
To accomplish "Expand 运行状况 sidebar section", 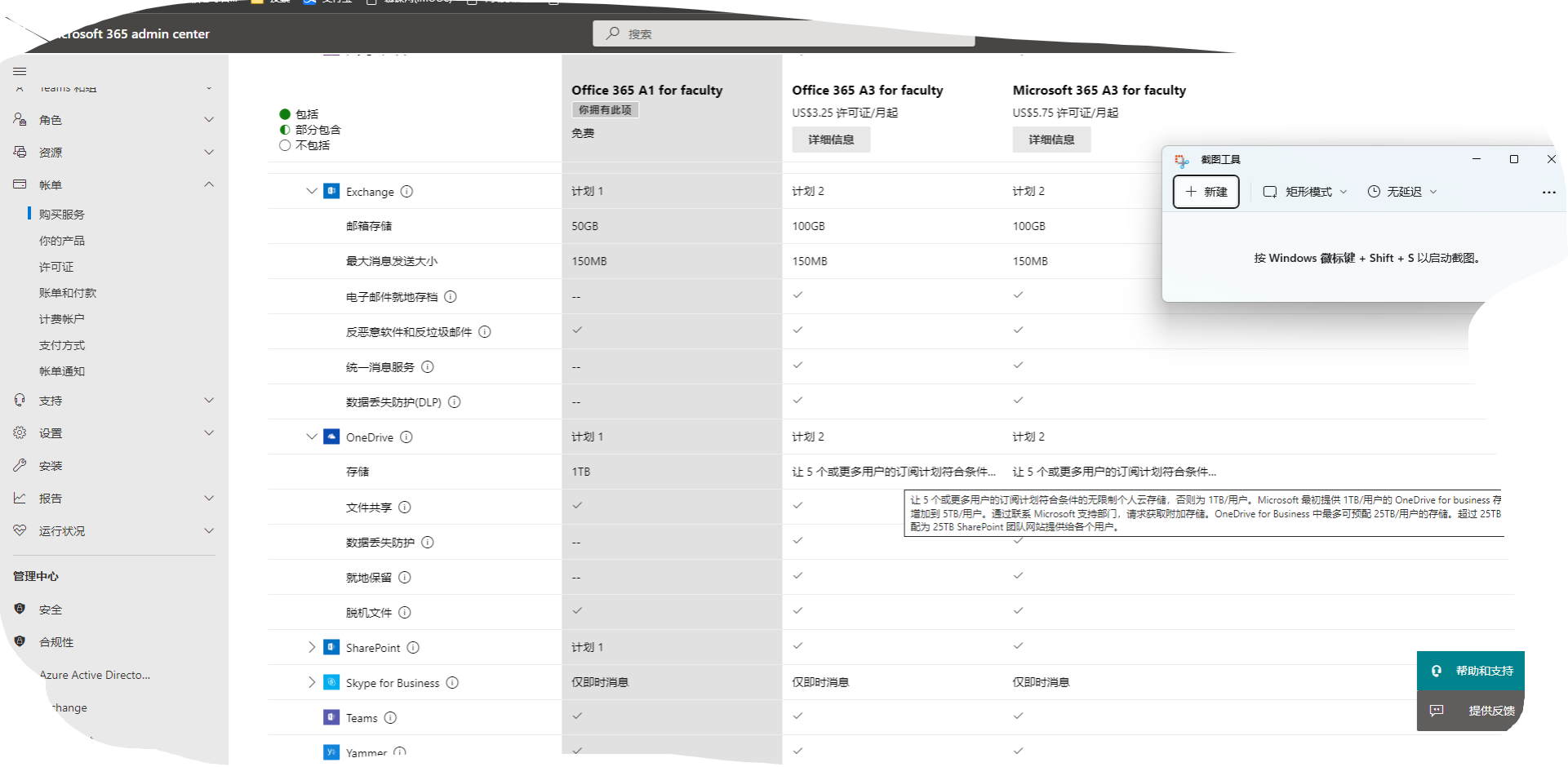I will coord(209,530).
